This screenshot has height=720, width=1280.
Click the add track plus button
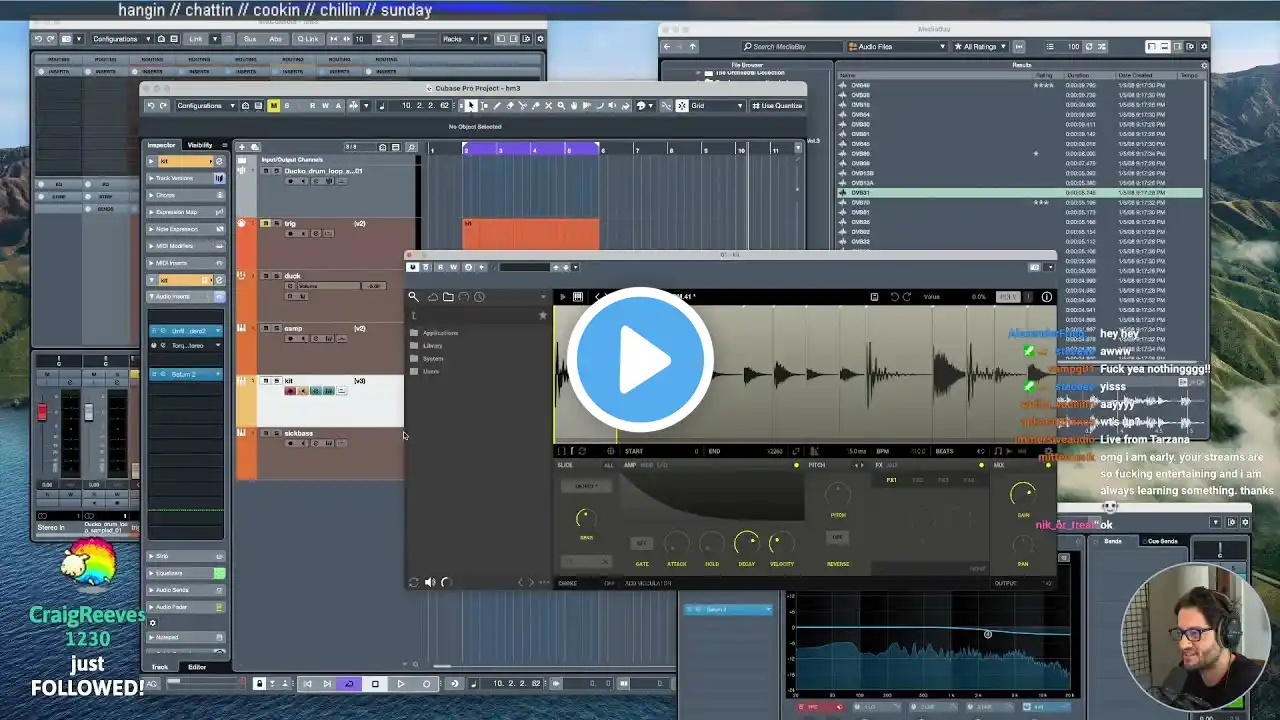(241, 147)
